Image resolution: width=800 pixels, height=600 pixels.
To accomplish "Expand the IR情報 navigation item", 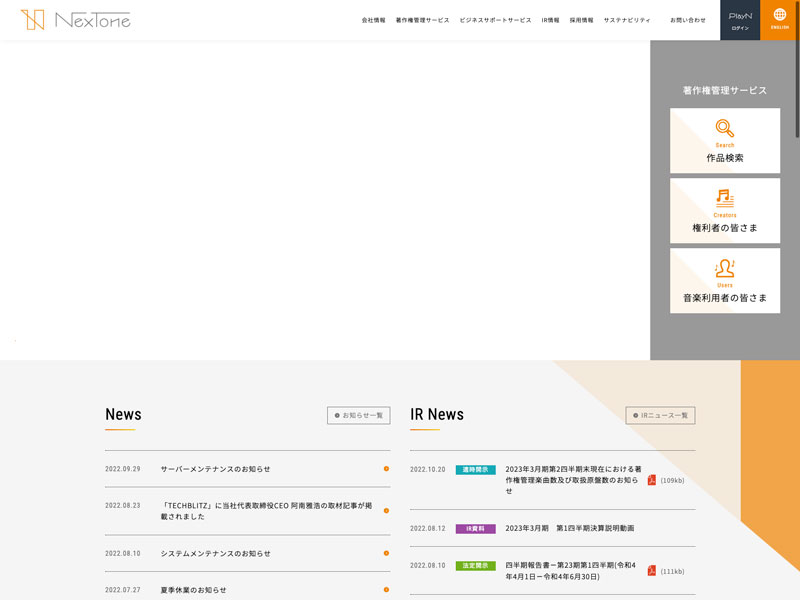I will 550,20.
